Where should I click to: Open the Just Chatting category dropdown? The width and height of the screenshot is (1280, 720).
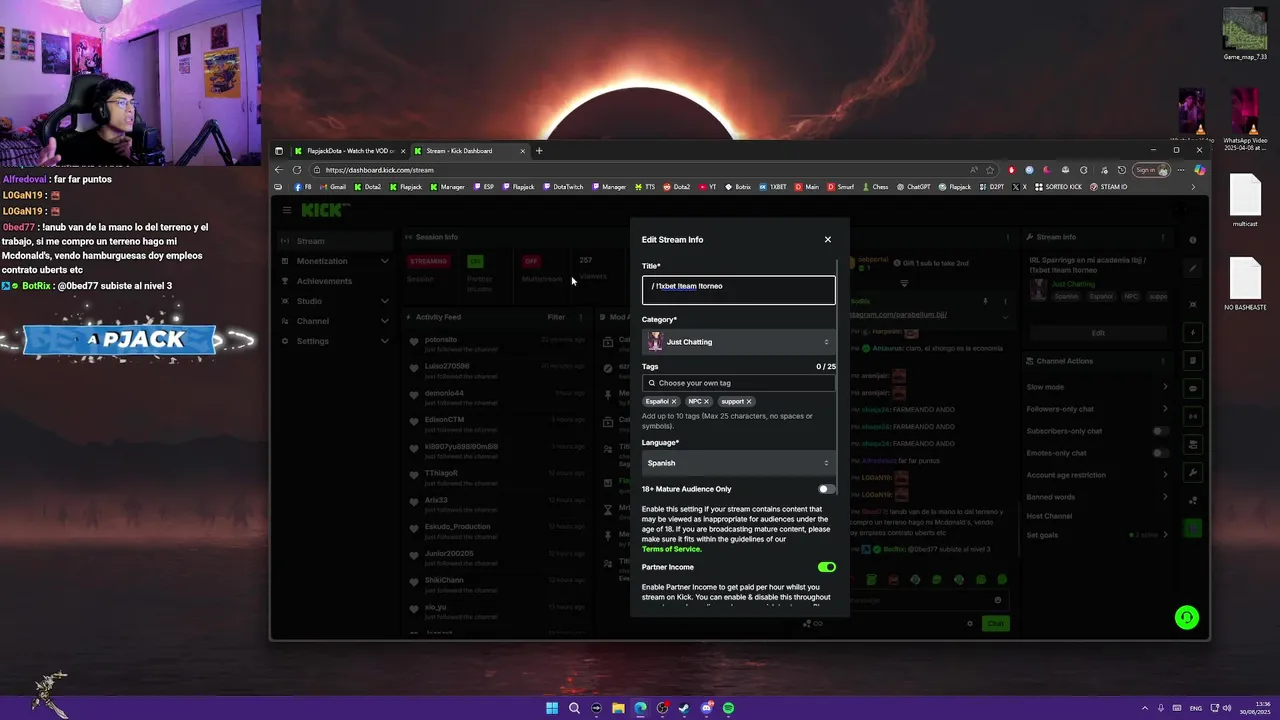pos(738,342)
